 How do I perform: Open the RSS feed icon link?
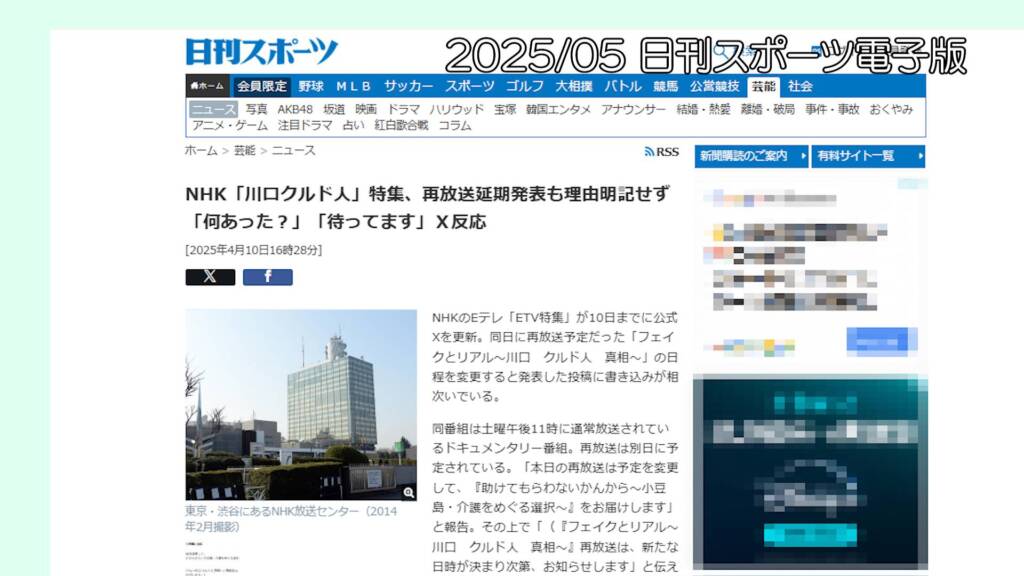(x=662, y=152)
